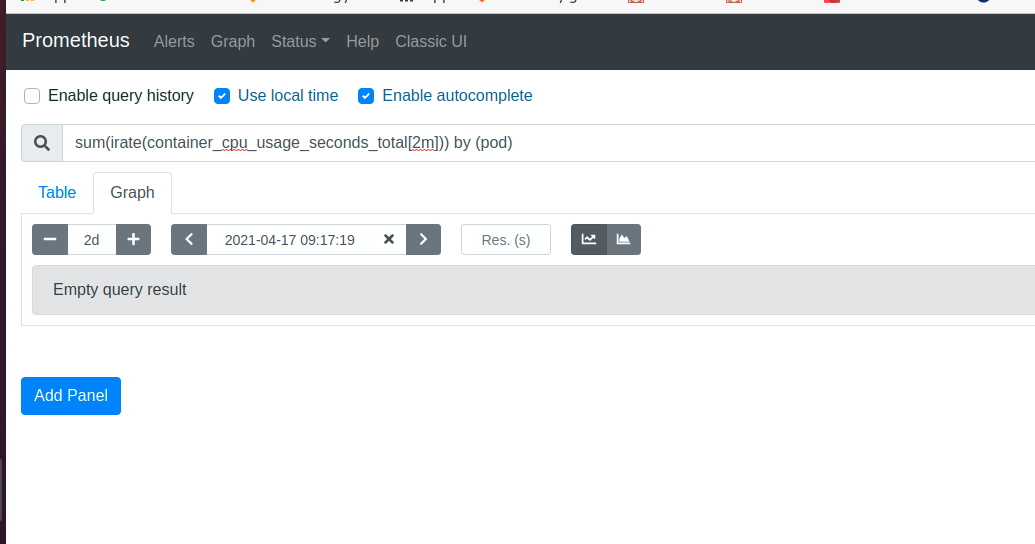Show stacked area graph
Viewport: 1035px width, 544px height.
tap(623, 240)
